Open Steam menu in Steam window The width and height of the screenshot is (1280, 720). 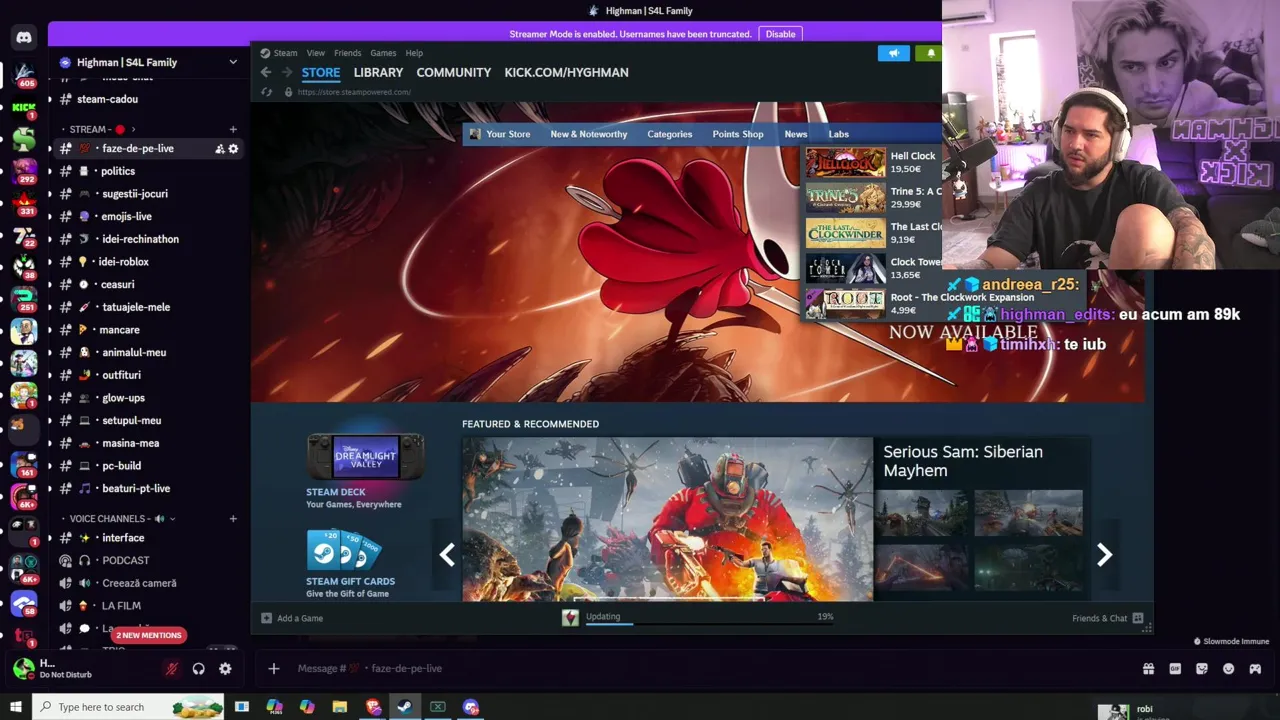[x=279, y=53]
